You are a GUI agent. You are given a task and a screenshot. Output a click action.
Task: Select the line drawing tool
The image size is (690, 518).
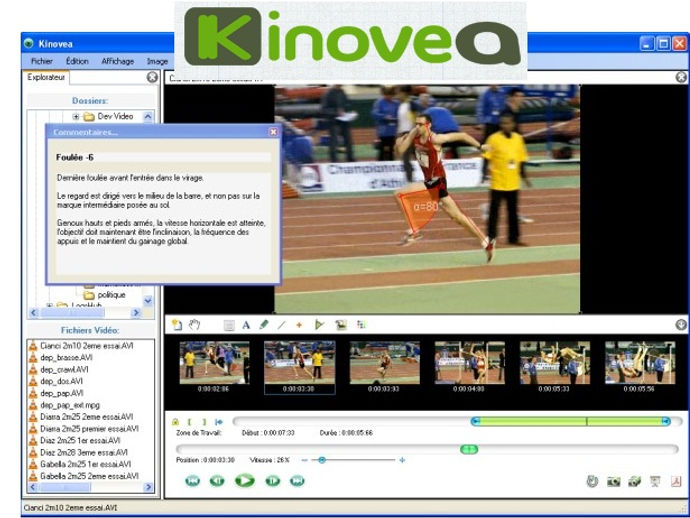point(282,325)
